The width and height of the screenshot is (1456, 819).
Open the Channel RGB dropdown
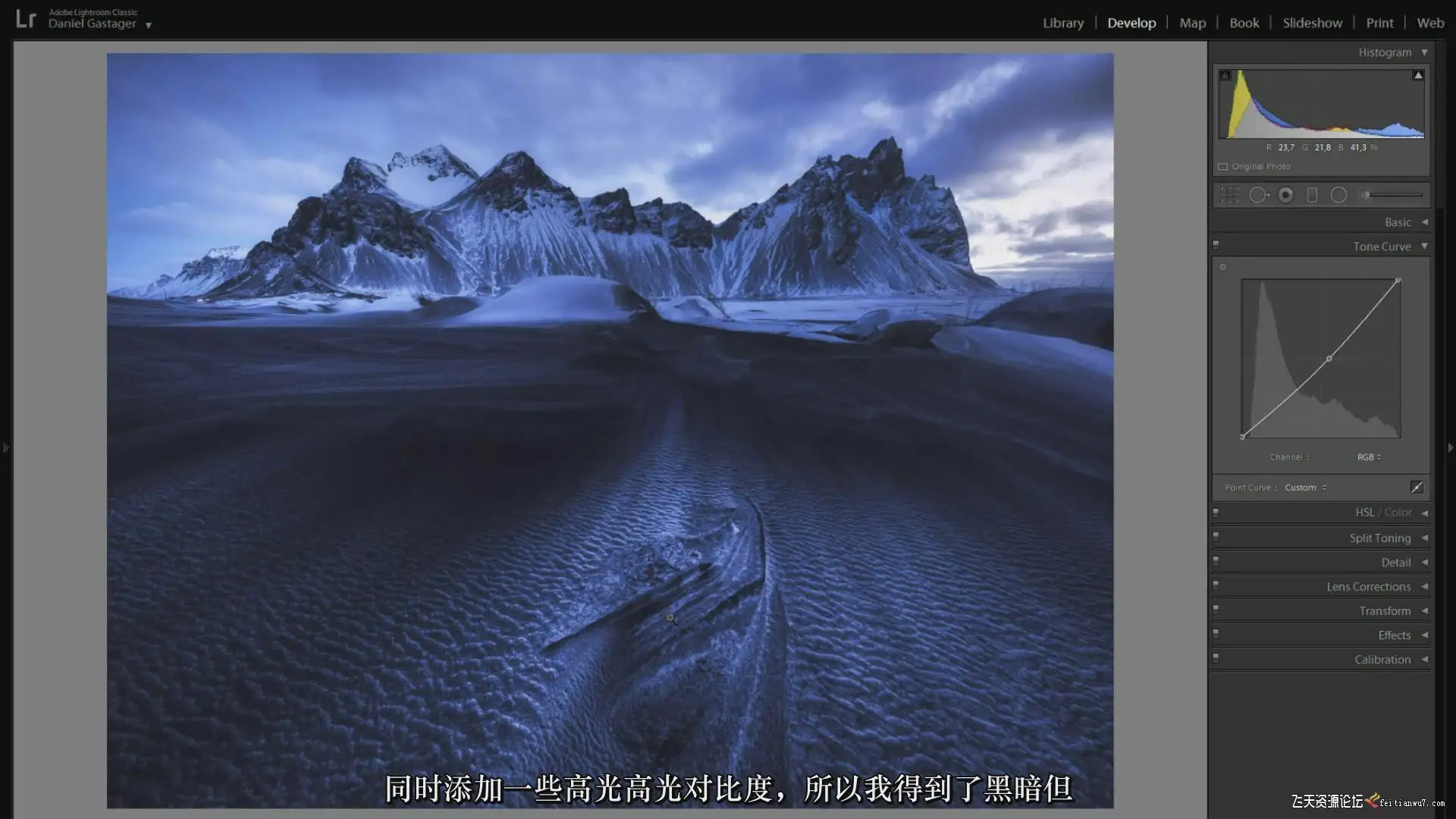coord(1369,457)
